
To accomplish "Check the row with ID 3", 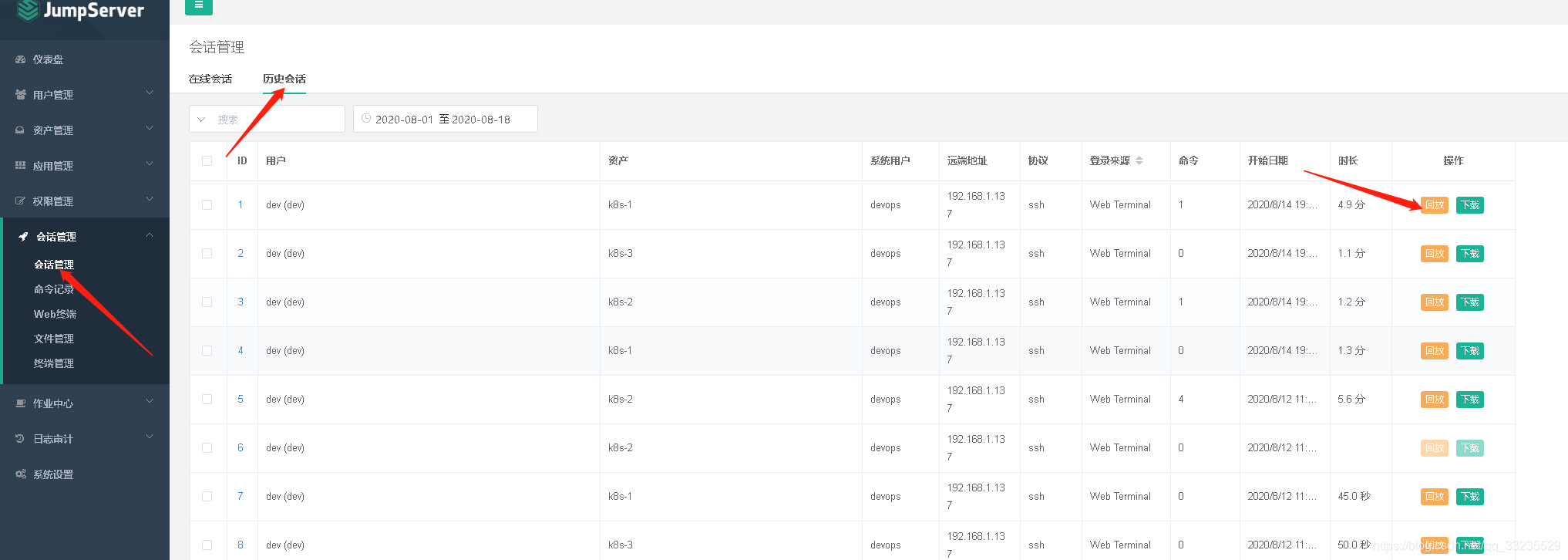I will (207, 302).
